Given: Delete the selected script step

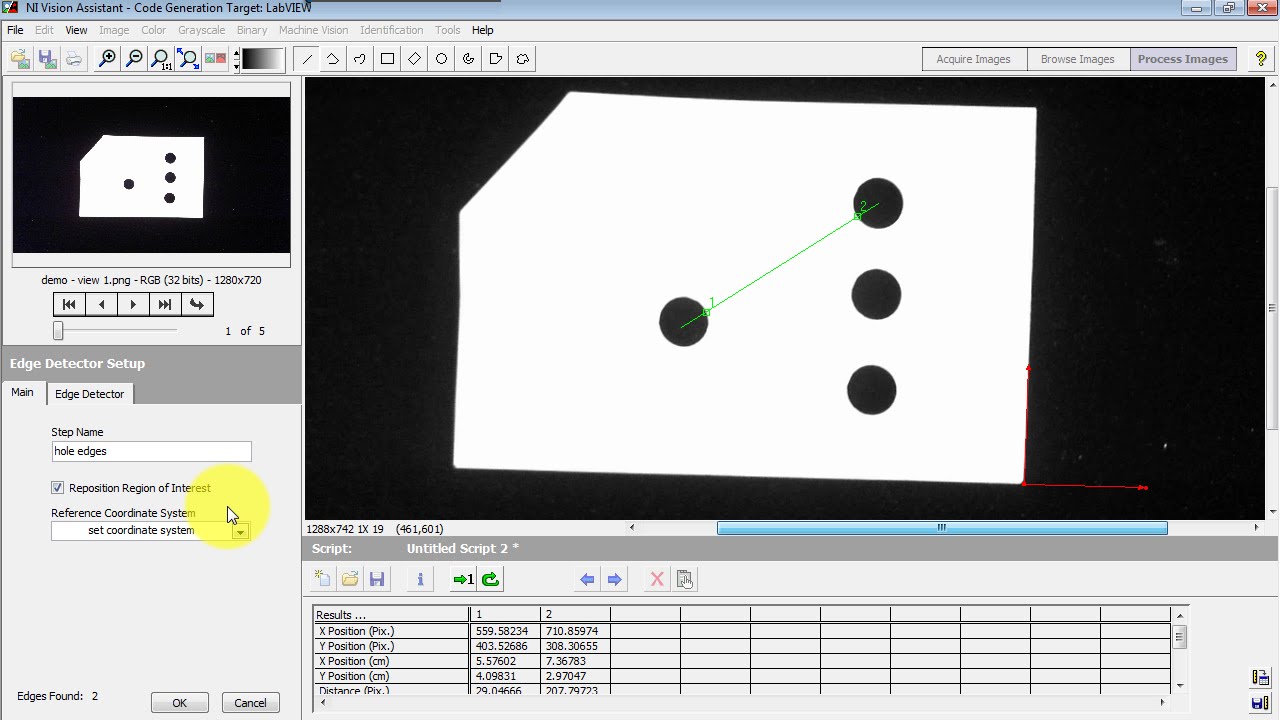Looking at the screenshot, I should pos(657,579).
